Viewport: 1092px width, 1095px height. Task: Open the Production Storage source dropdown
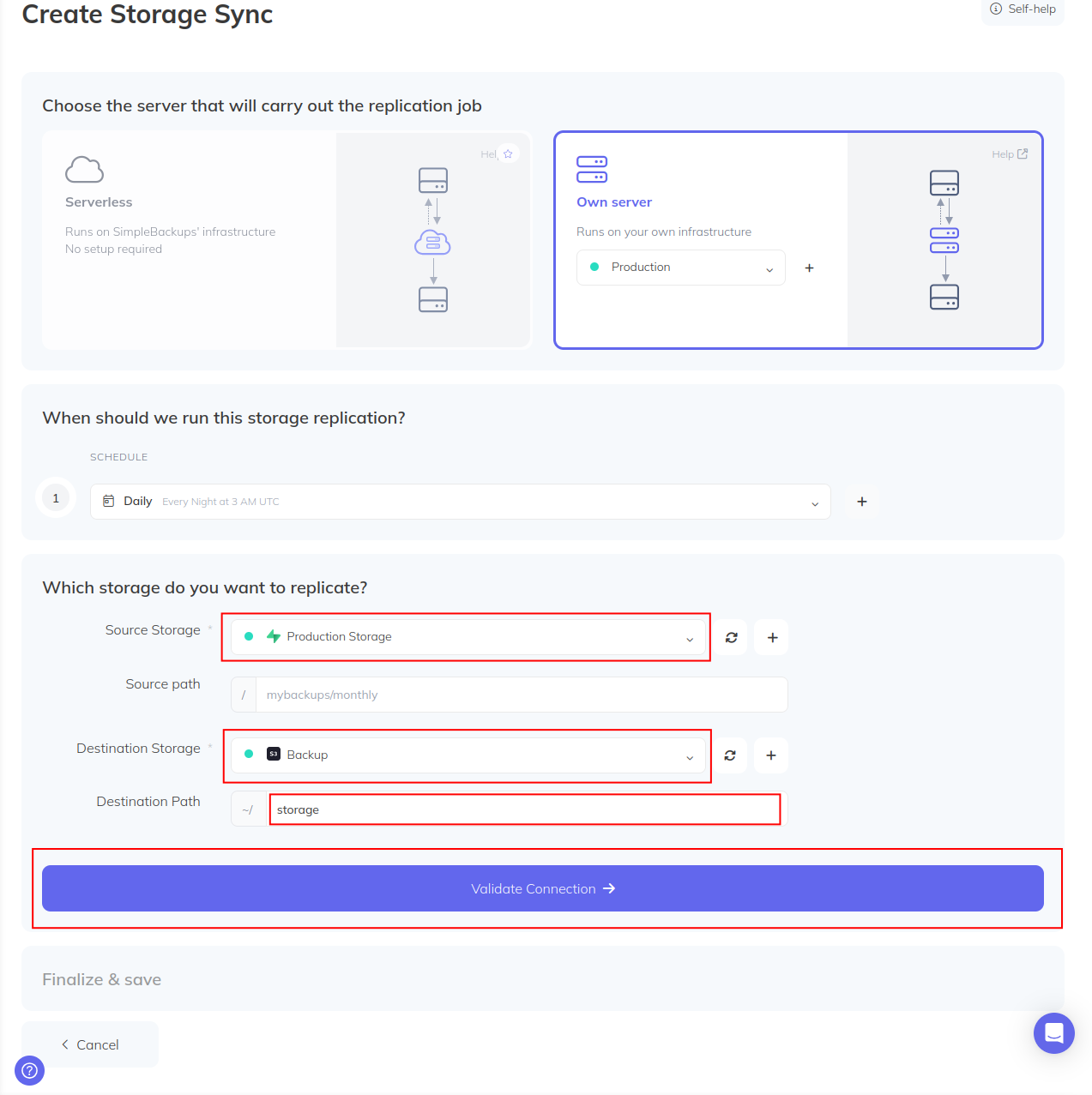point(468,637)
